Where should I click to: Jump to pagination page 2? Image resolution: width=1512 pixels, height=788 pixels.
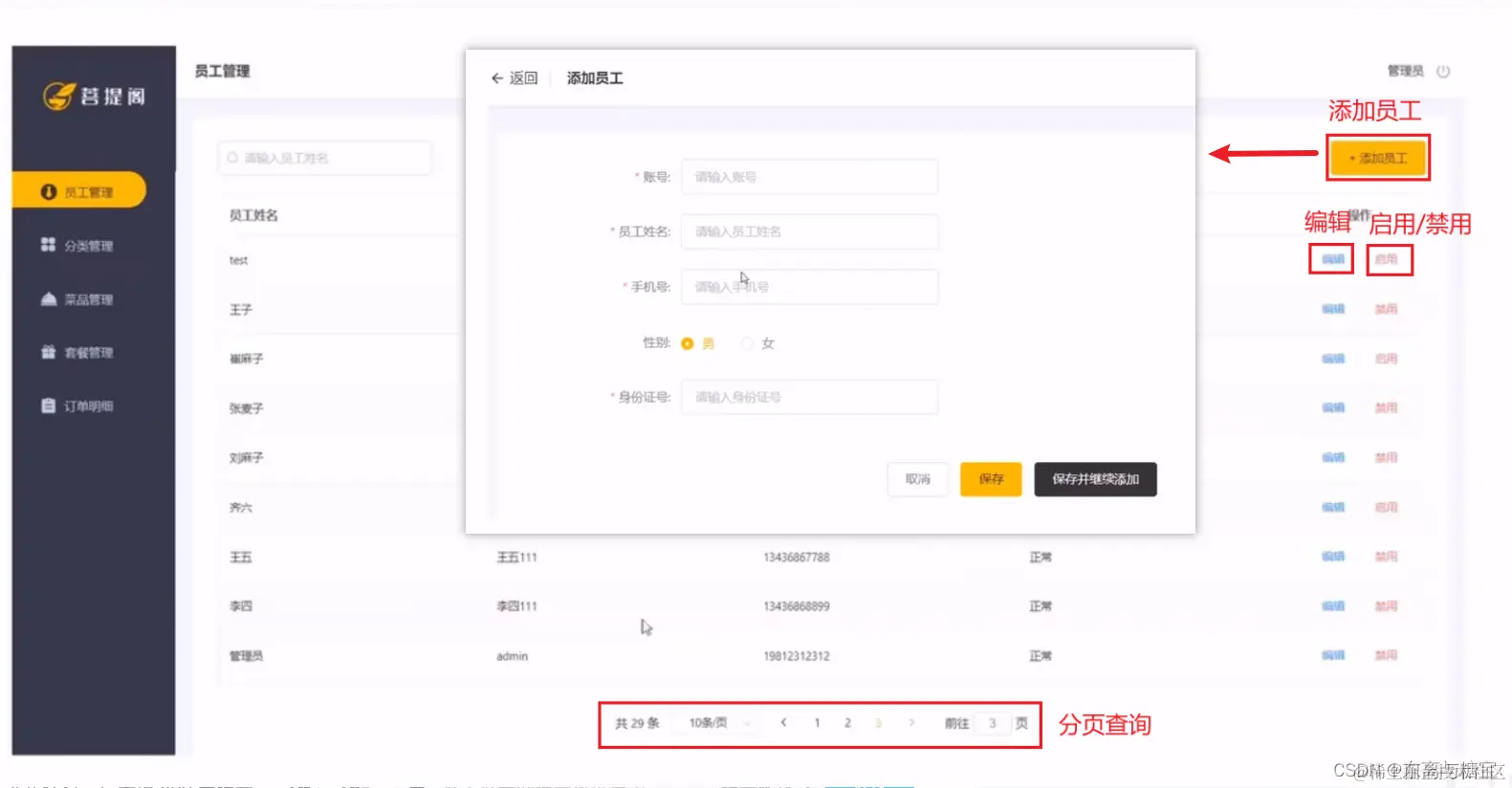point(847,723)
